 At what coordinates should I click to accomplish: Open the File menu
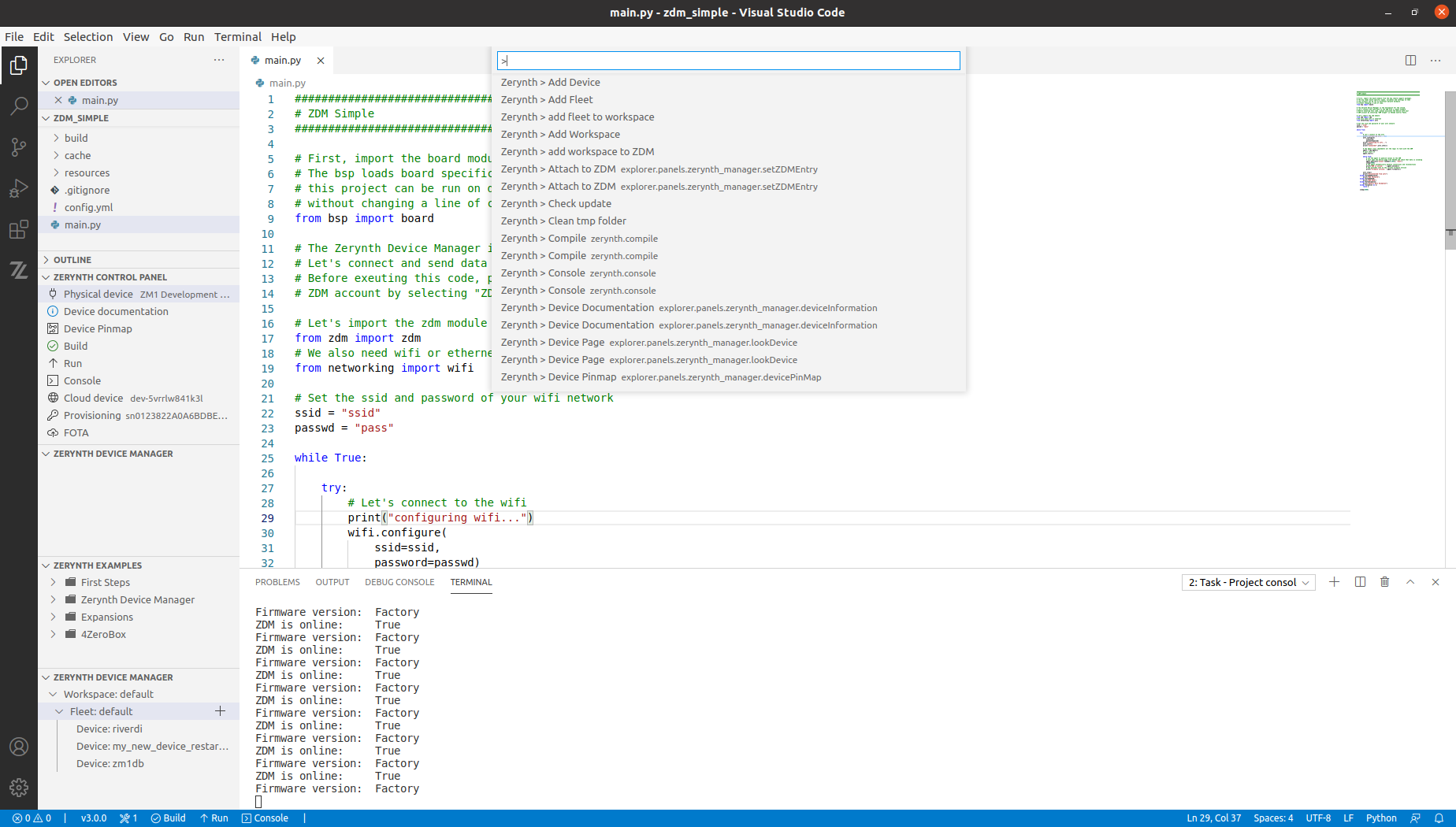[x=14, y=37]
